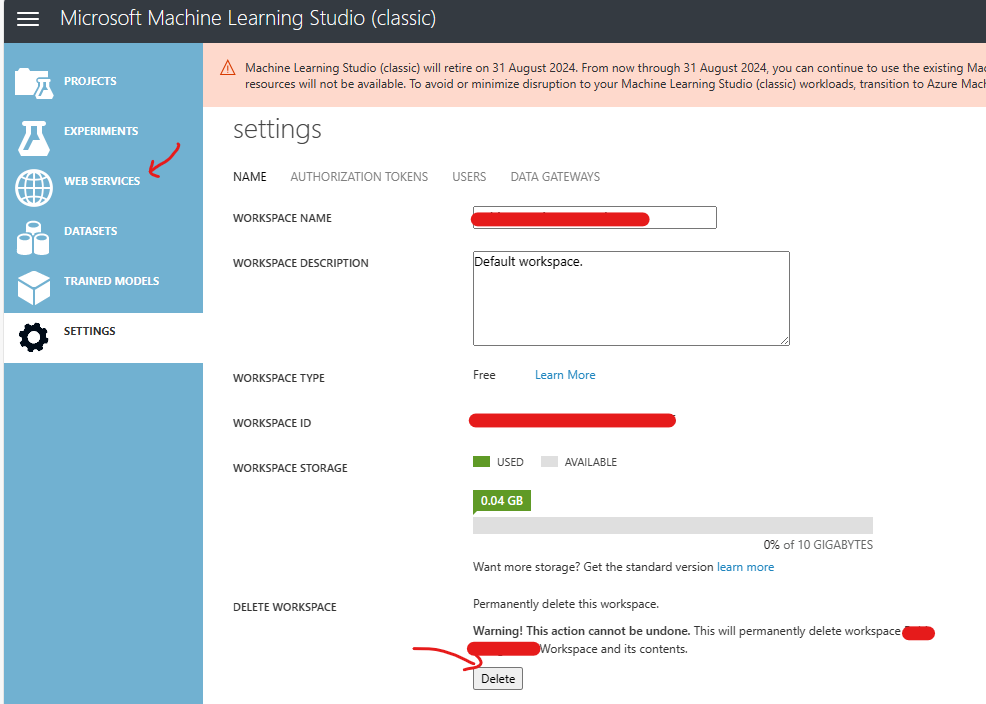
Task: Click the WORKSPACE TYPE label
Action: coord(279,378)
